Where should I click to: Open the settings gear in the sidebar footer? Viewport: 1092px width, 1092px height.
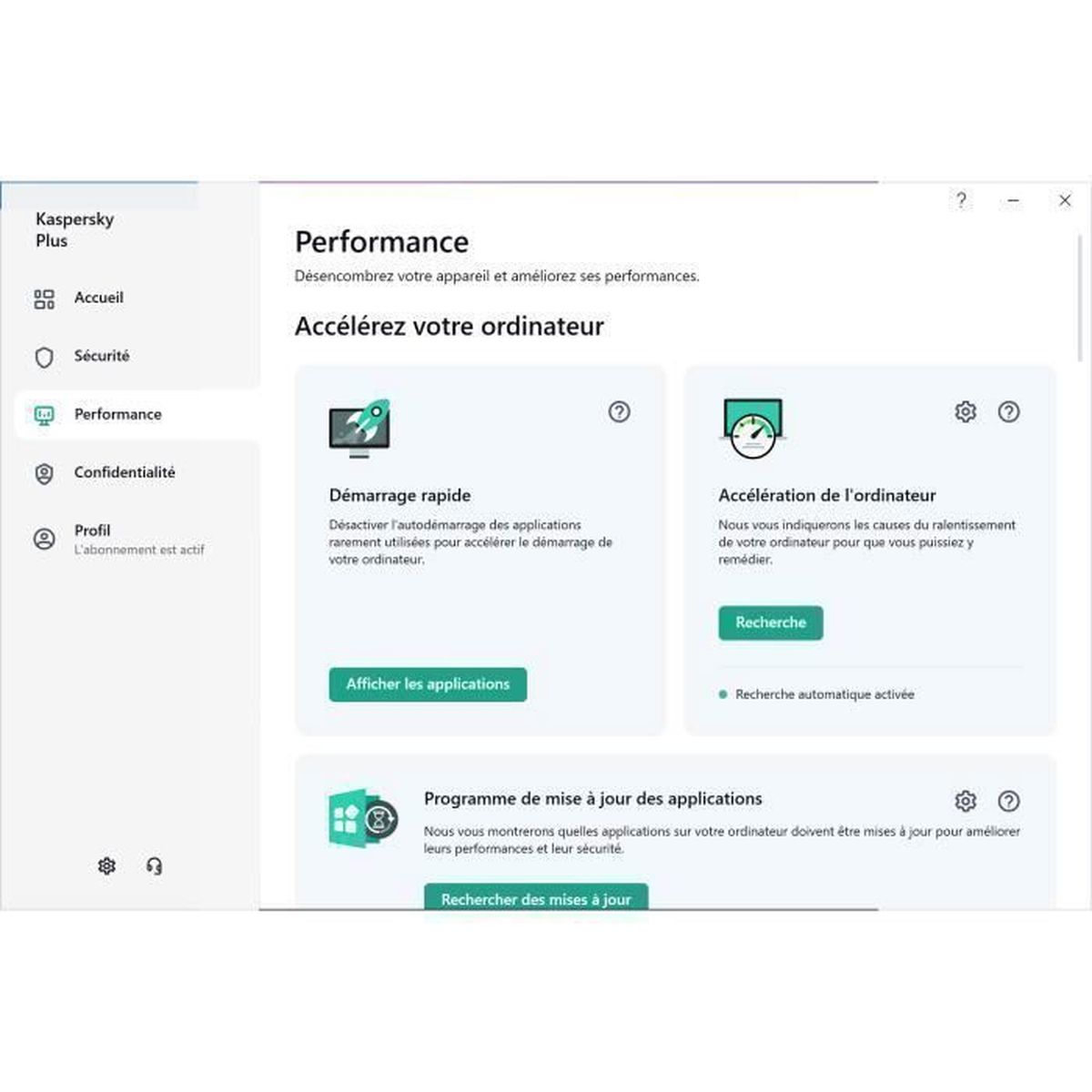click(x=106, y=865)
